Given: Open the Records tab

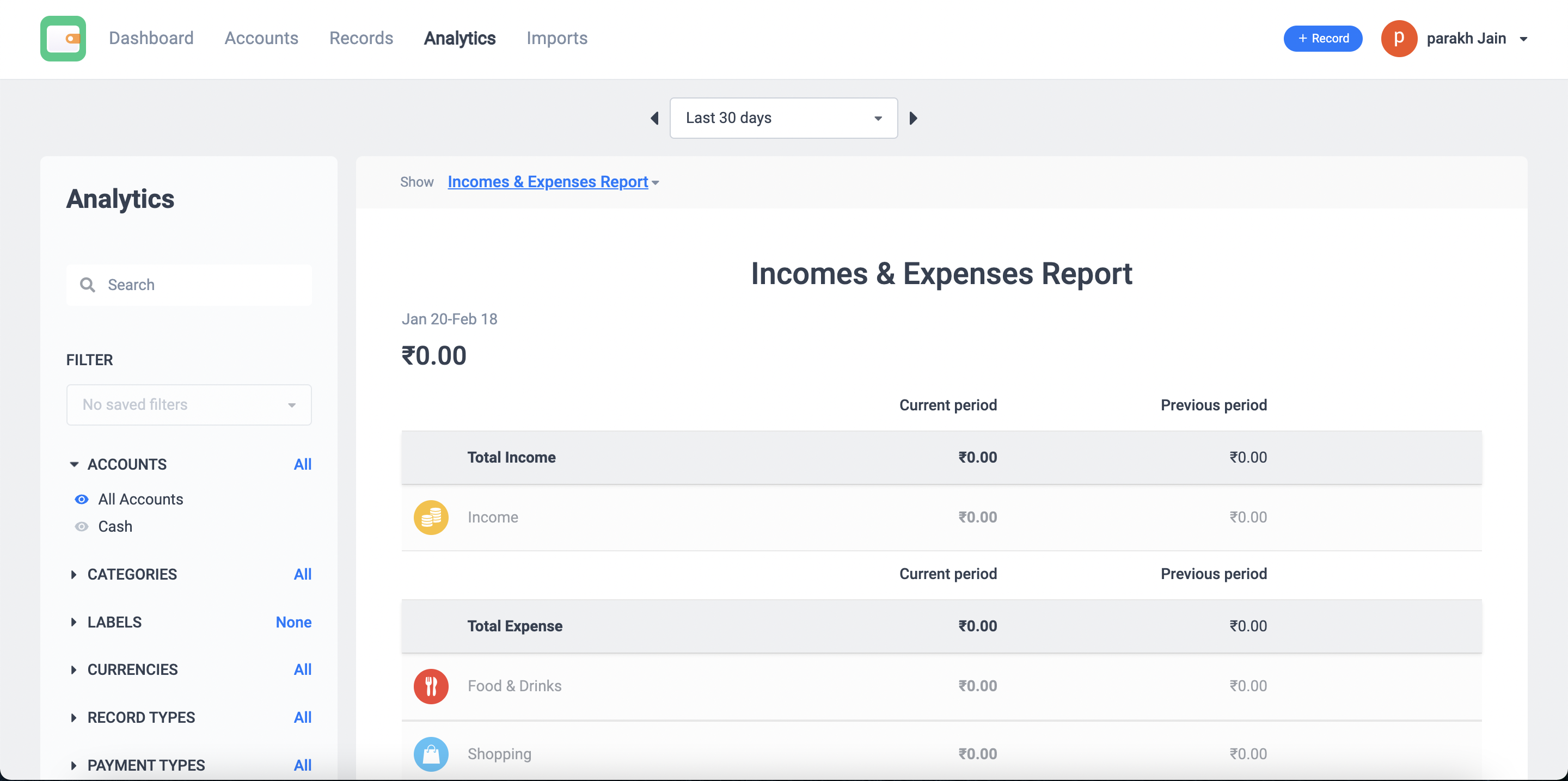Looking at the screenshot, I should pos(361,38).
